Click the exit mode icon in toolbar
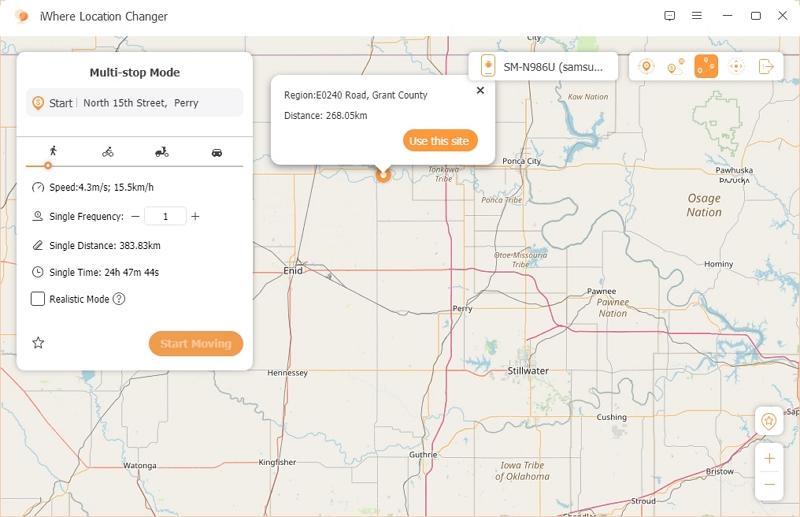This screenshot has width=800, height=517. click(766, 66)
